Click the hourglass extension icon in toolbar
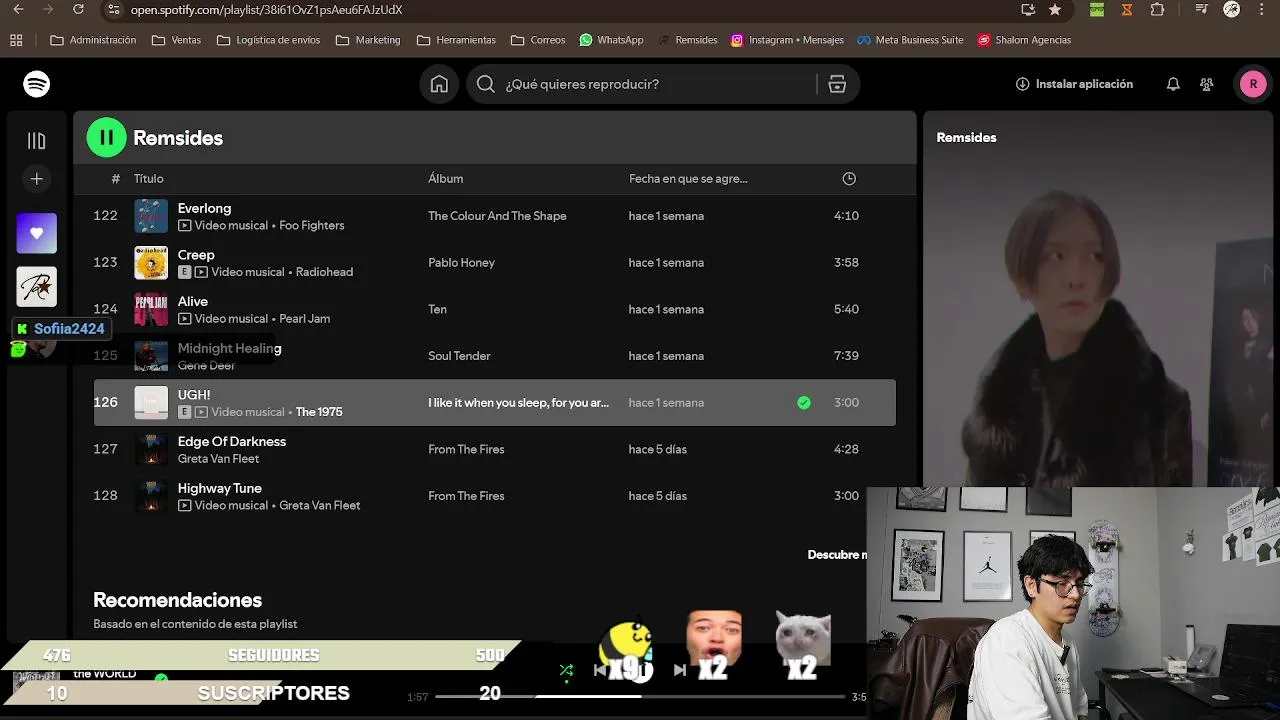 [1127, 9]
